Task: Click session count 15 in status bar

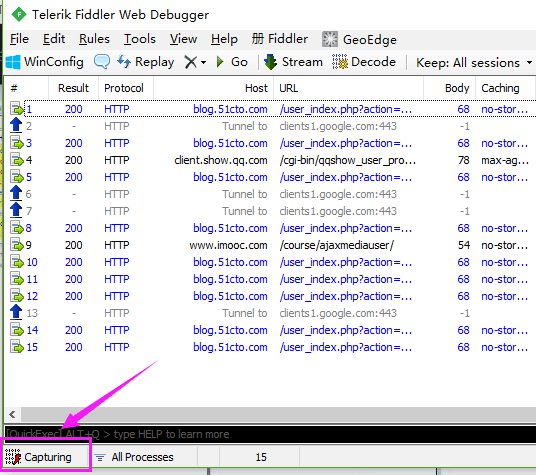Action: click(x=261, y=457)
